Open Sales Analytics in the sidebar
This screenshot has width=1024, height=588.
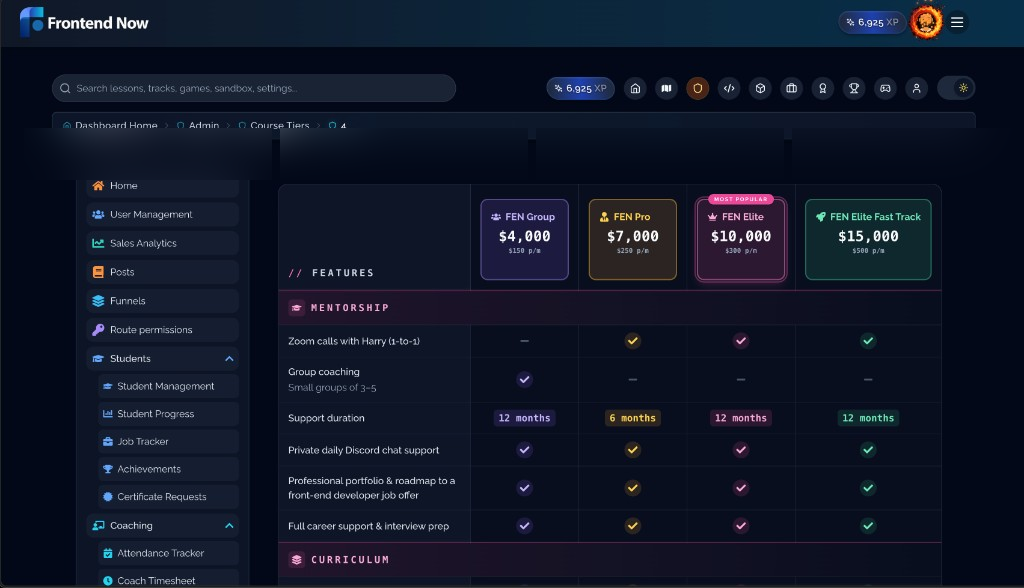point(163,243)
